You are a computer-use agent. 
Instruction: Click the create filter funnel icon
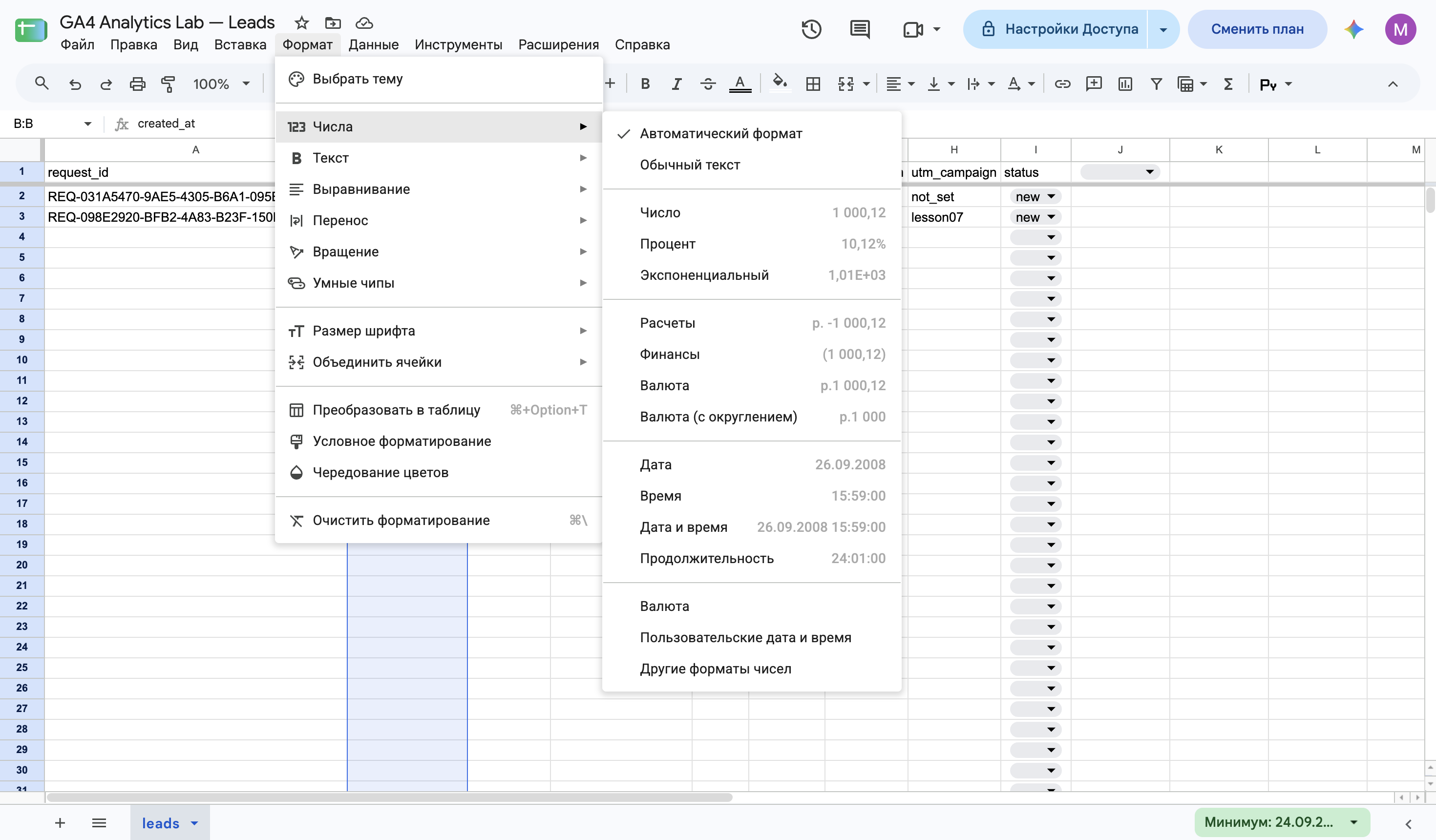tap(1156, 84)
